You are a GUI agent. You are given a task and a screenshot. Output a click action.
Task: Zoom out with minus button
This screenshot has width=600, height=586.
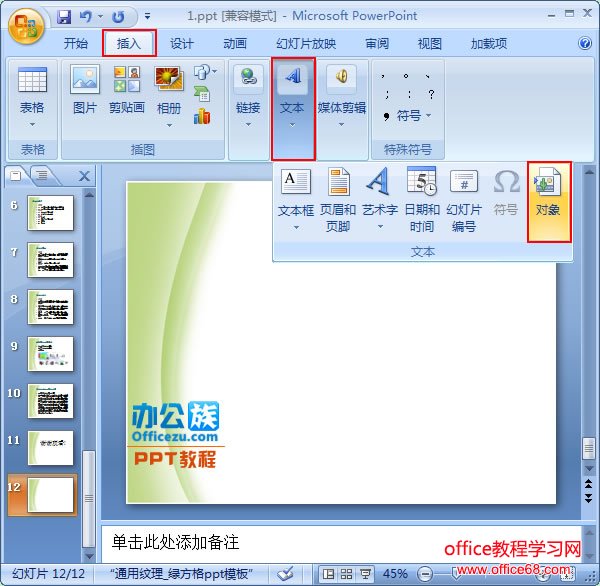pos(425,574)
